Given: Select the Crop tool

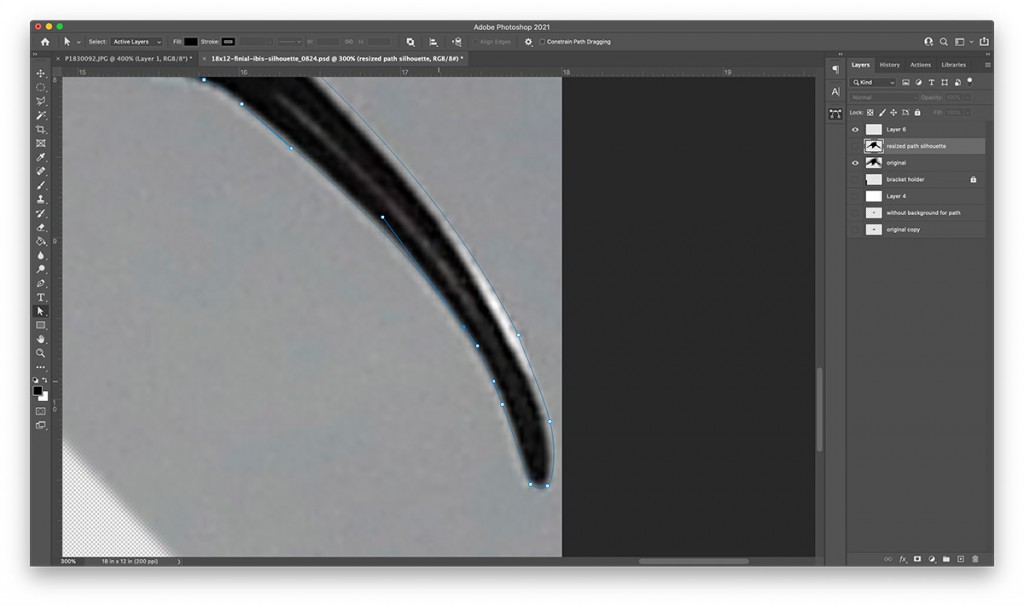Looking at the screenshot, I should click(41, 131).
